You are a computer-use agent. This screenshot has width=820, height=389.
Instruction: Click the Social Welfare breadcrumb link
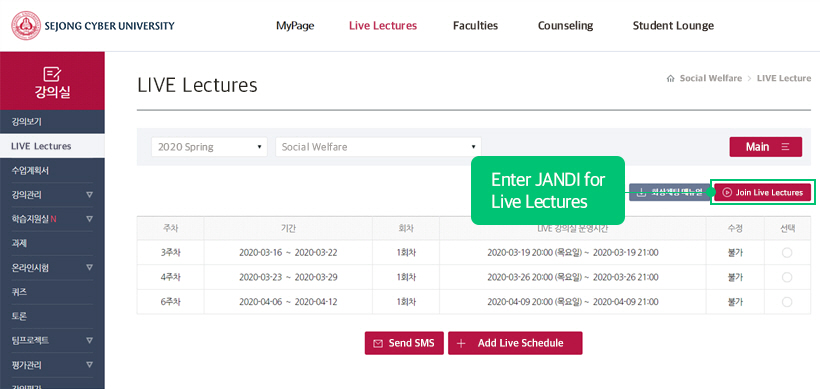[711, 78]
